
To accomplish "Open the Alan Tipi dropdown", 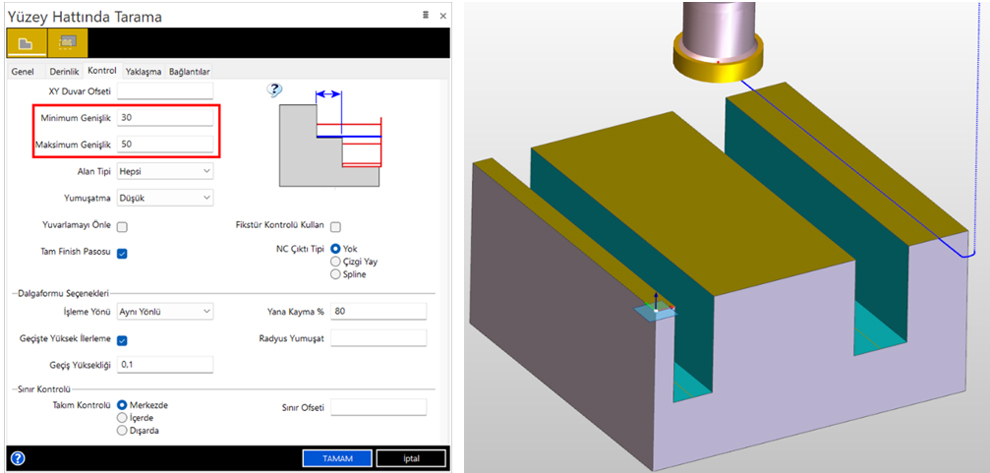I will [x=165, y=171].
